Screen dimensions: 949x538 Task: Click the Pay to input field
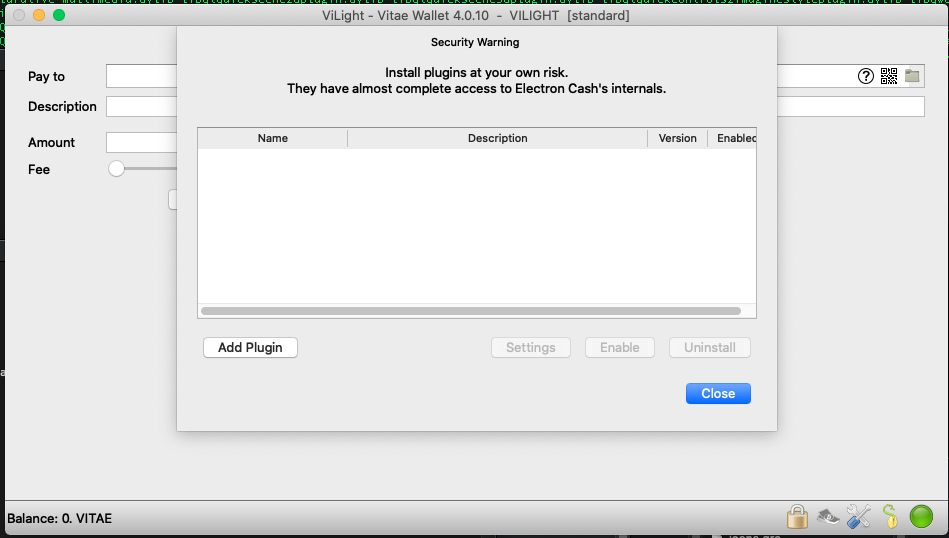pos(515,76)
